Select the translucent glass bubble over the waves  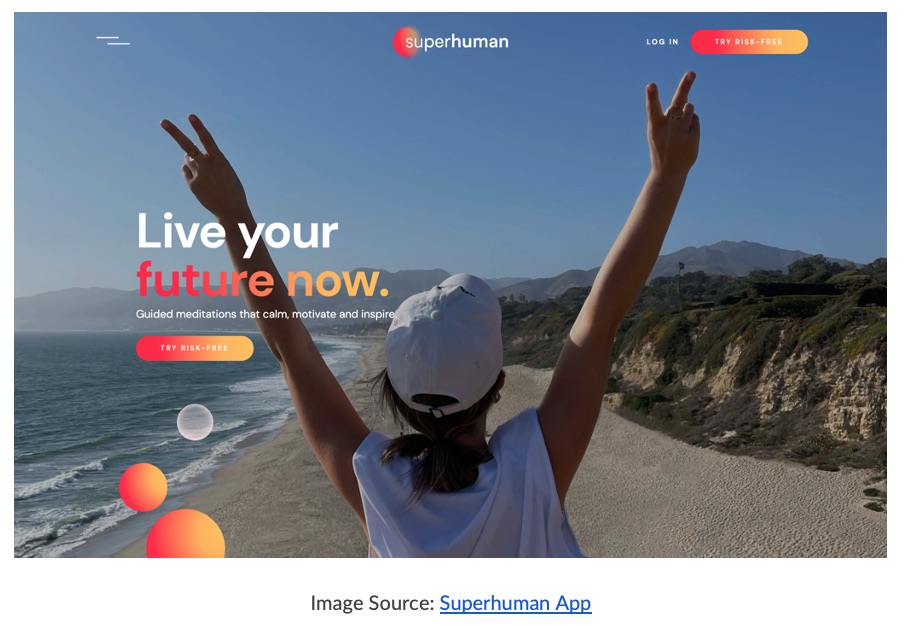(195, 422)
